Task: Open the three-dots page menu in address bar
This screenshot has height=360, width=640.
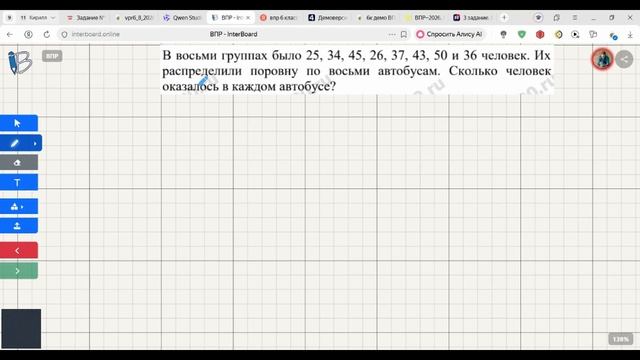Action: click(392, 34)
